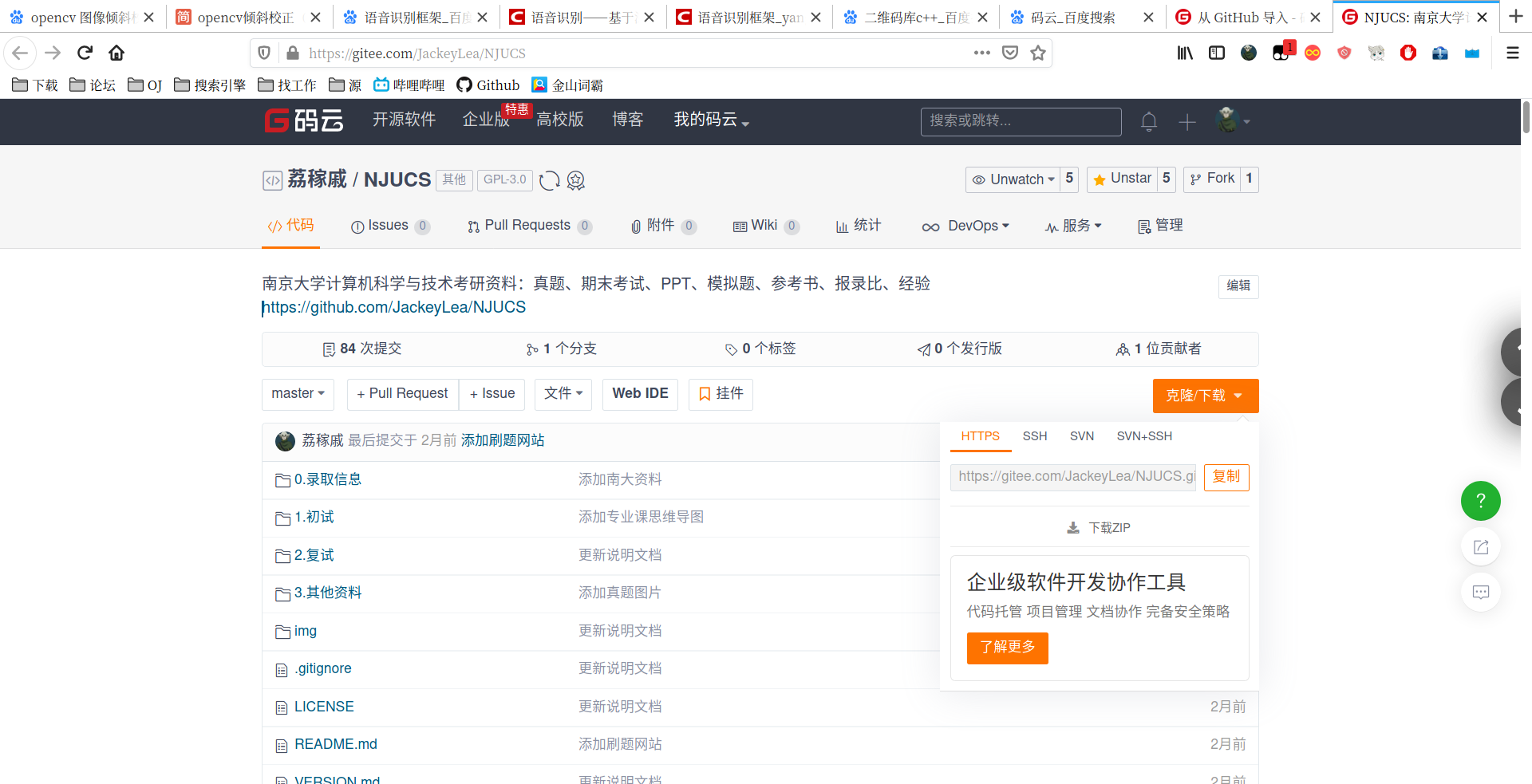Click the + Issue button
This screenshot has width=1532, height=784.
[492, 394]
